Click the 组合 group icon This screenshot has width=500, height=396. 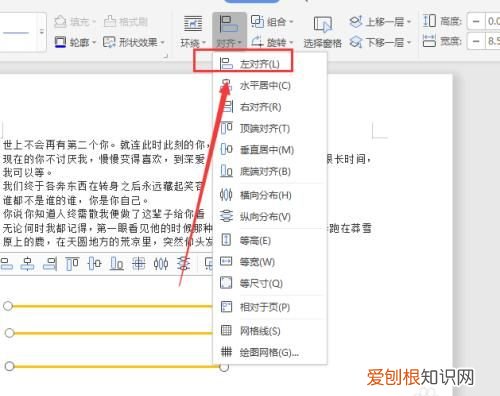[x=257, y=22]
